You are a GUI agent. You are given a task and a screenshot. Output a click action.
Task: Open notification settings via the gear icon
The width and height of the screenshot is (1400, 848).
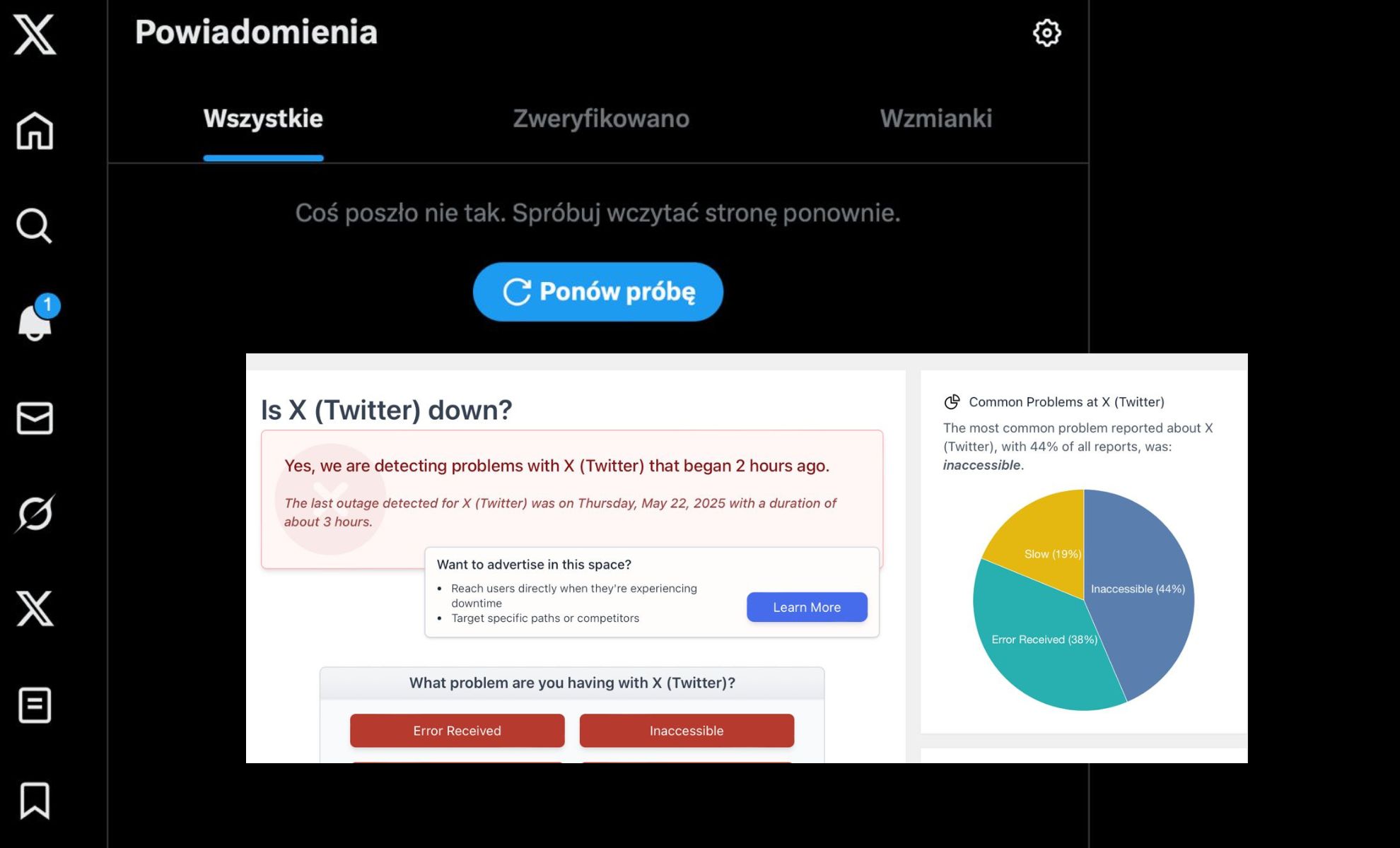click(x=1046, y=33)
